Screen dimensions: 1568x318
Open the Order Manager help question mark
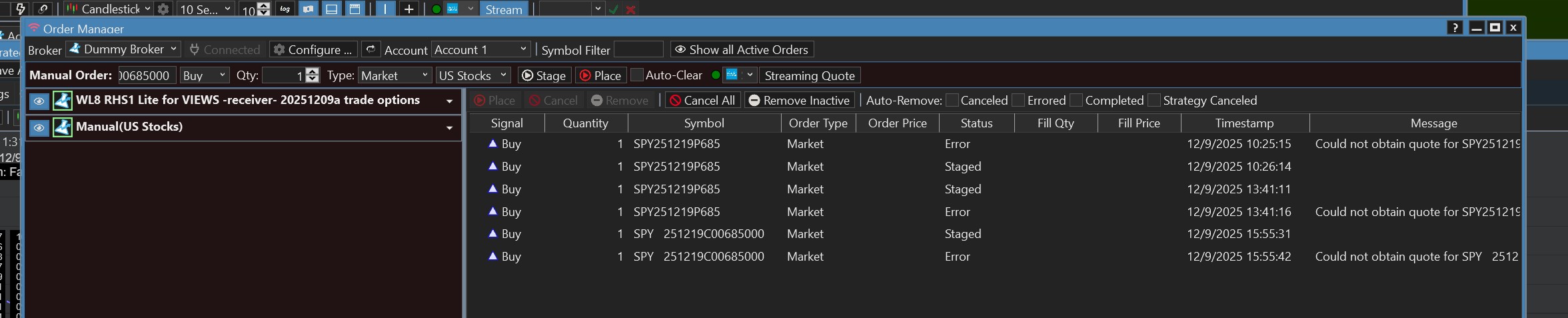coord(1455,27)
